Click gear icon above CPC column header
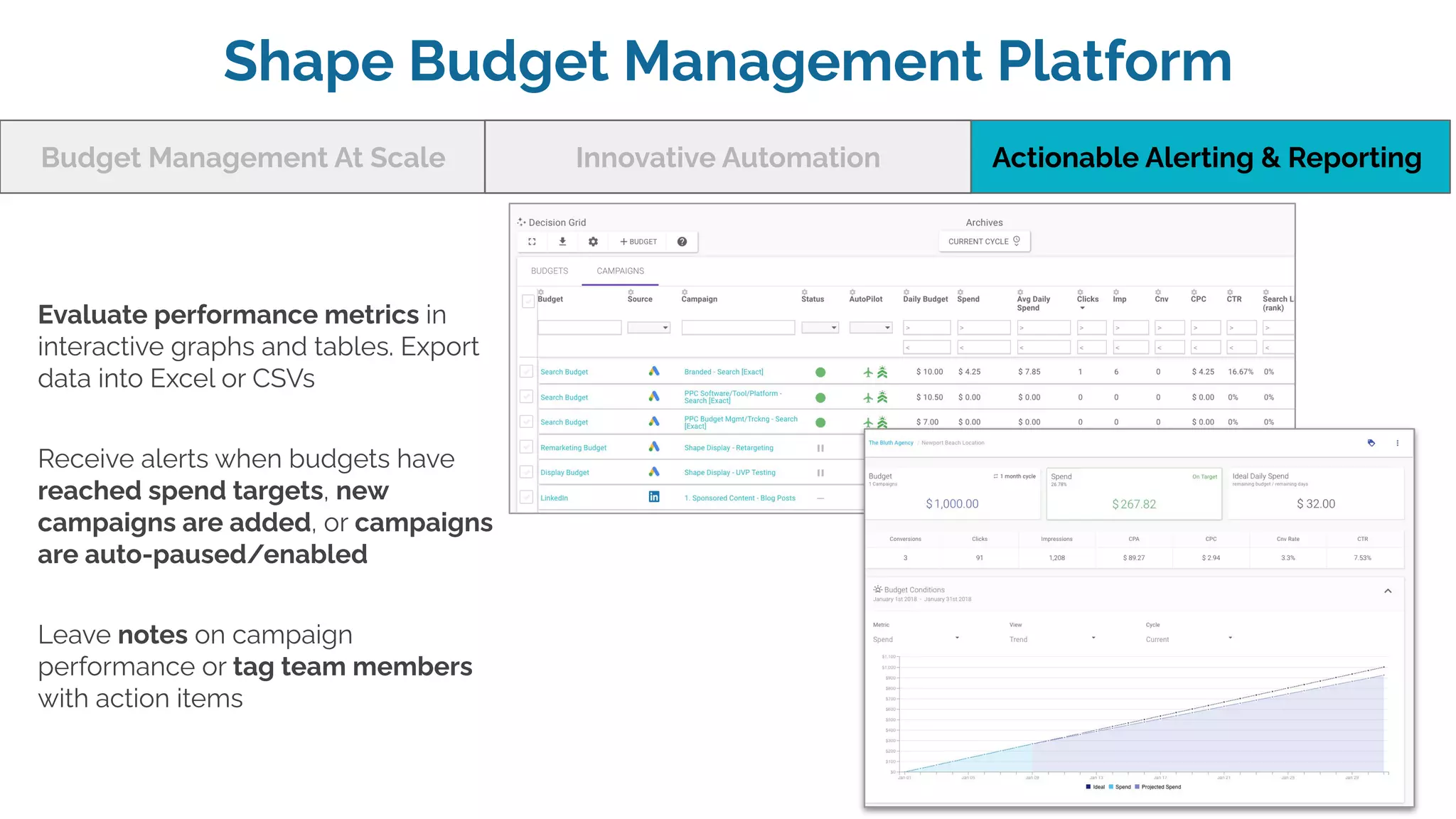 pyautogui.click(x=1194, y=292)
